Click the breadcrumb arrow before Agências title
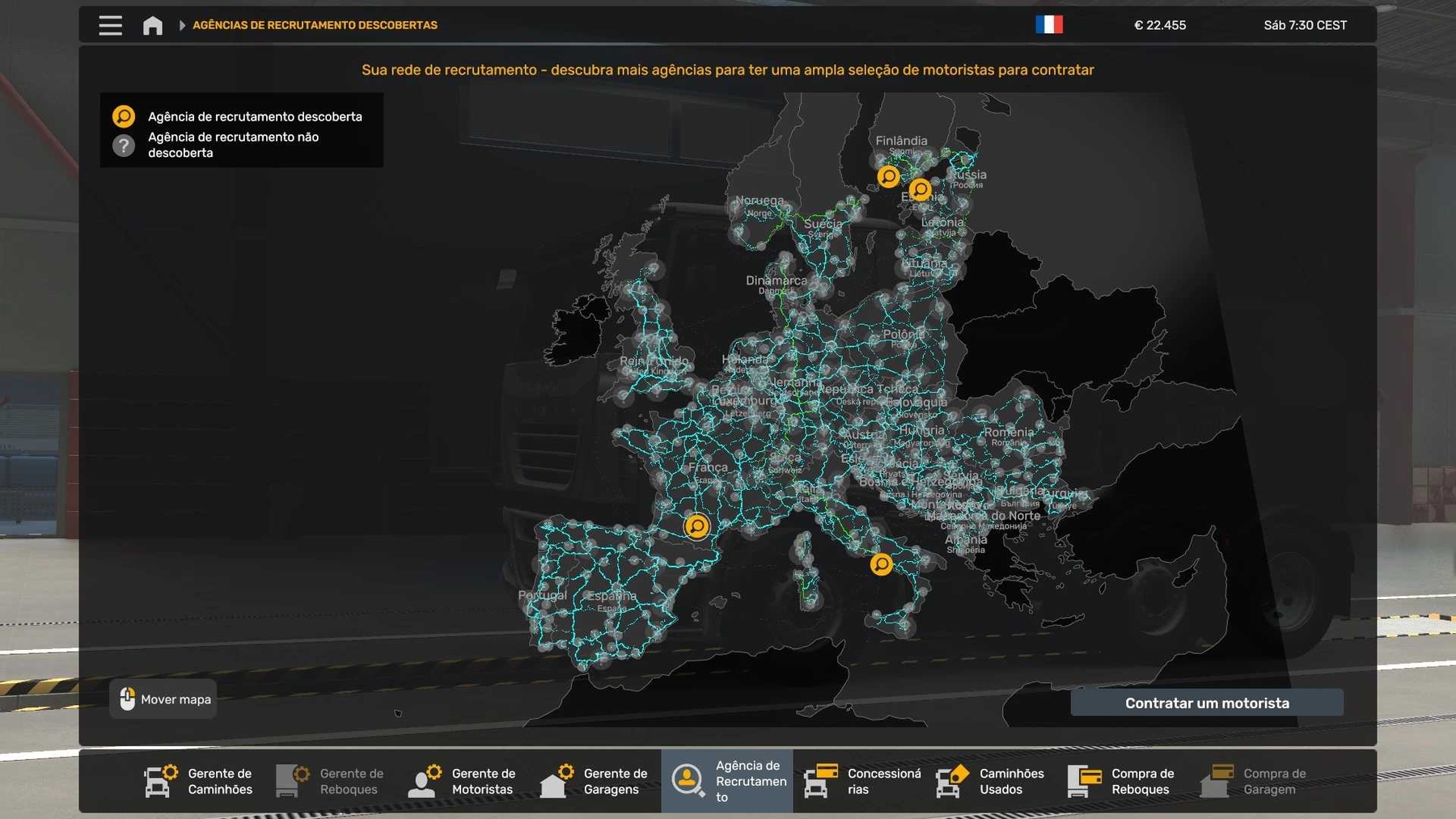The height and width of the screenshot is (819, 1456). point(182,26)
